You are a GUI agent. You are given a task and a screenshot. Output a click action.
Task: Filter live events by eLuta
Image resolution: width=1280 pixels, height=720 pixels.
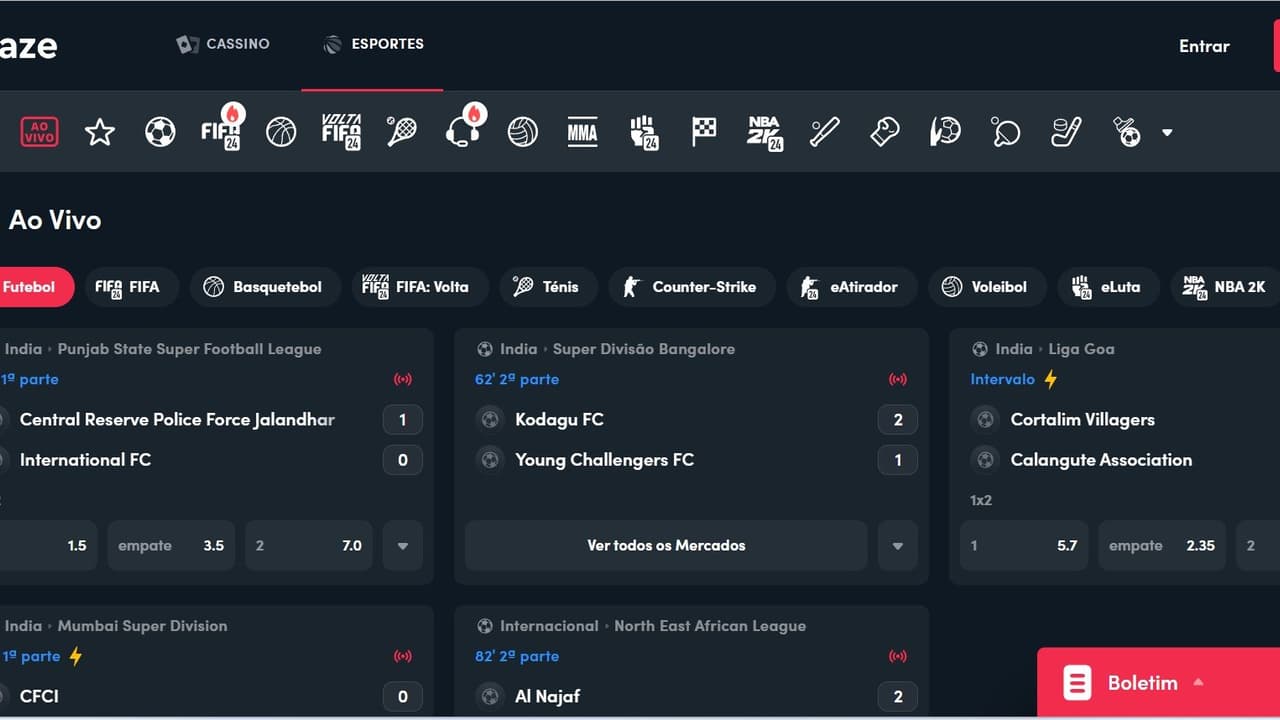(x=1108, y=287)
